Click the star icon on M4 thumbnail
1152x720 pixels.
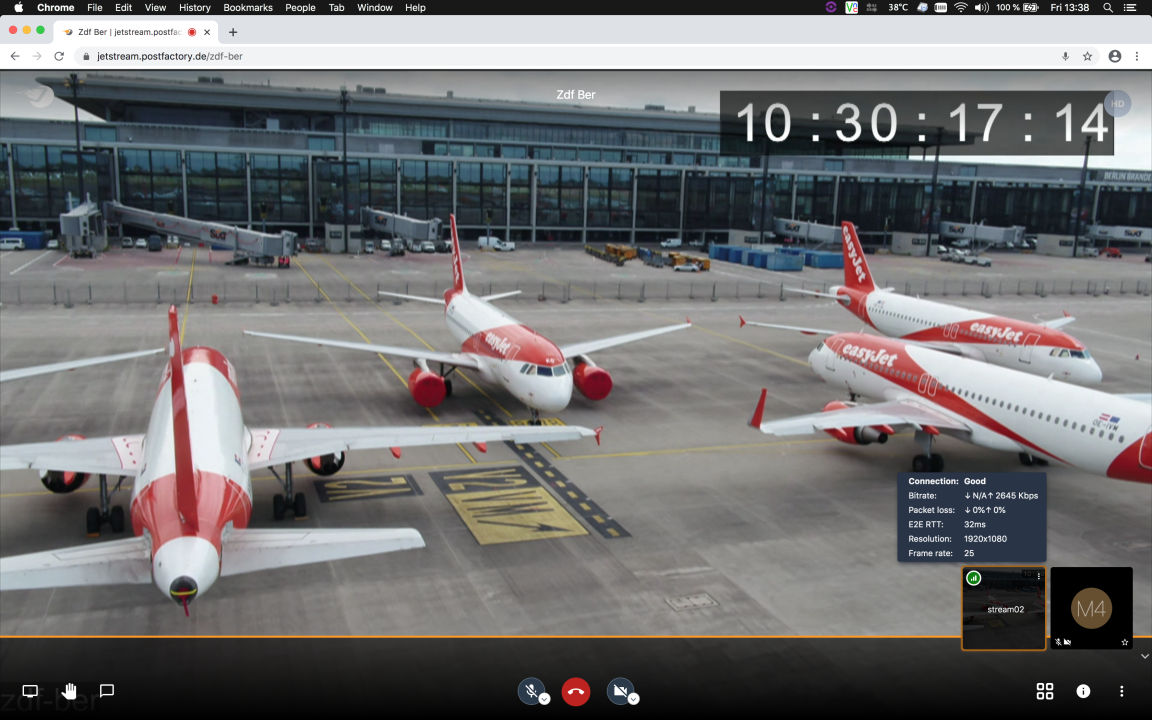[x=1124, y=642]
